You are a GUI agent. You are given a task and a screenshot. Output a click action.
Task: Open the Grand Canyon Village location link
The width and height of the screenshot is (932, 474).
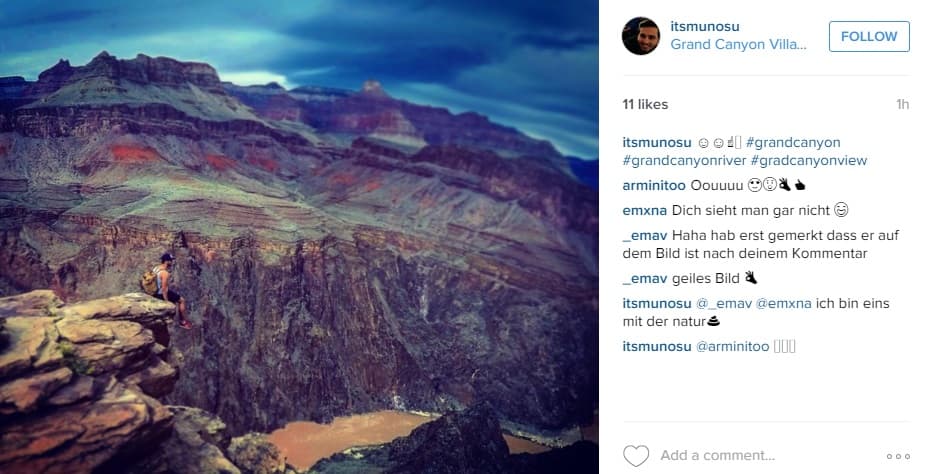pyautogui.click(x=738, y=45)
